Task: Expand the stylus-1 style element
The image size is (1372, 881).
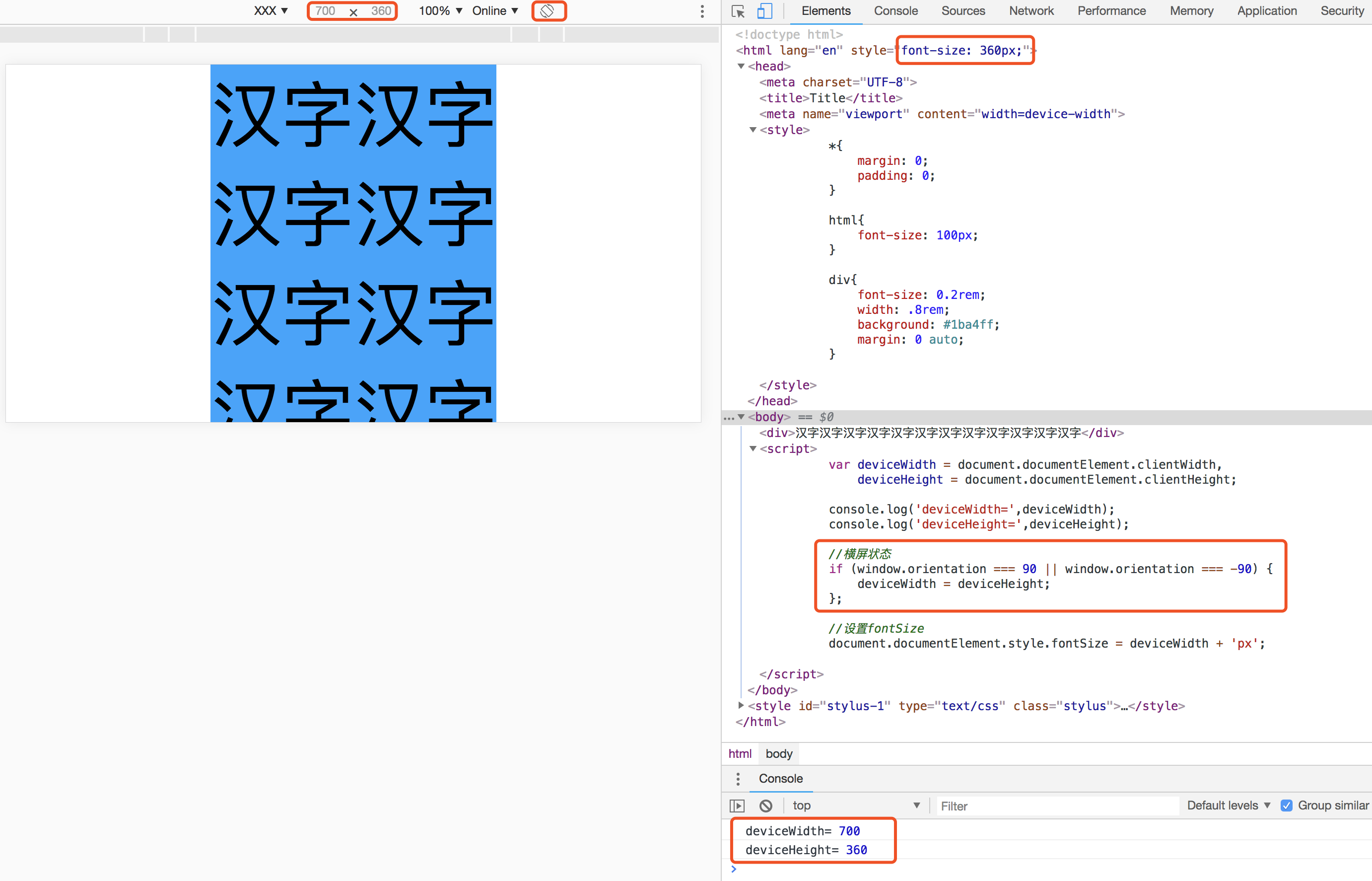Action: coord(742,706)
